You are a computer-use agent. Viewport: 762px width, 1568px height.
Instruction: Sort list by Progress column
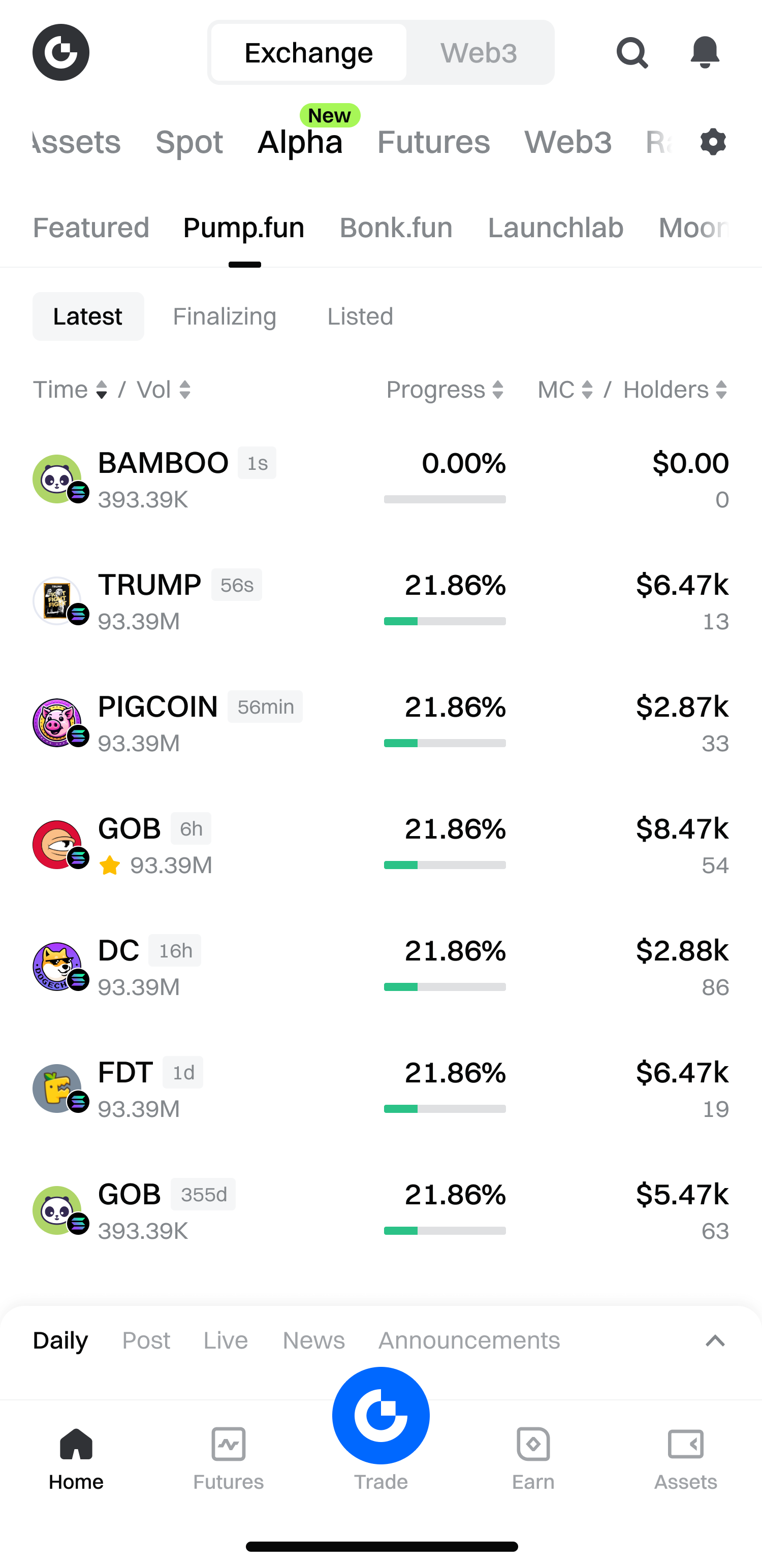(445, 390)
